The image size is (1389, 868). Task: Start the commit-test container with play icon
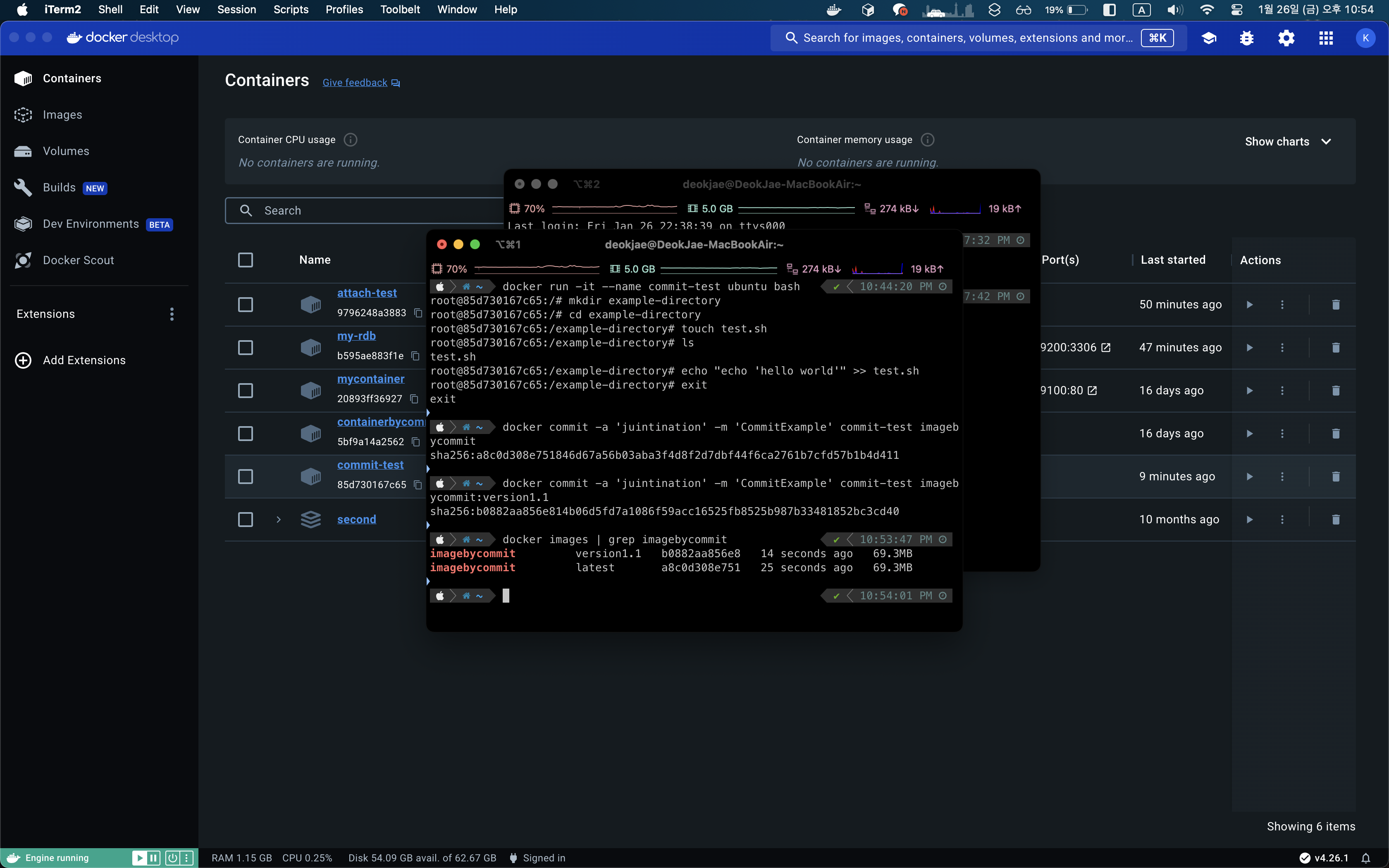click(x=1249, y=477)
